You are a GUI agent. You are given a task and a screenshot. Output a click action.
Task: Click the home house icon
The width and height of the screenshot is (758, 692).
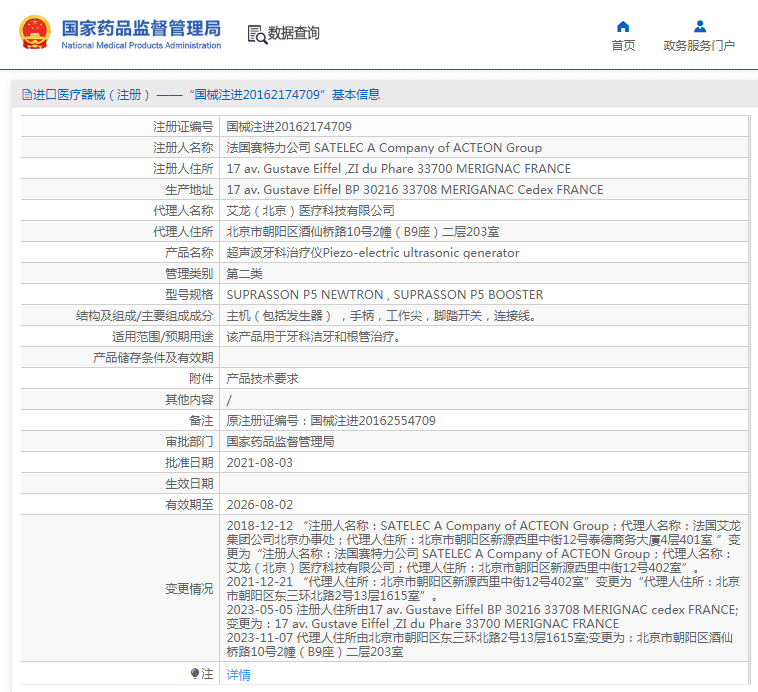point(623,27)
